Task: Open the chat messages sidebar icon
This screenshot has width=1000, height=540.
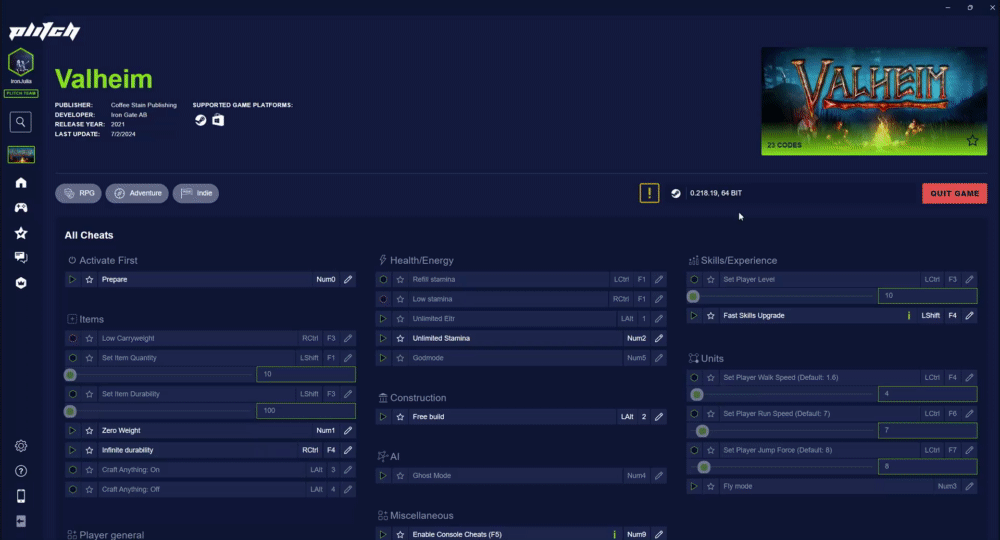Action: point(21,258)
